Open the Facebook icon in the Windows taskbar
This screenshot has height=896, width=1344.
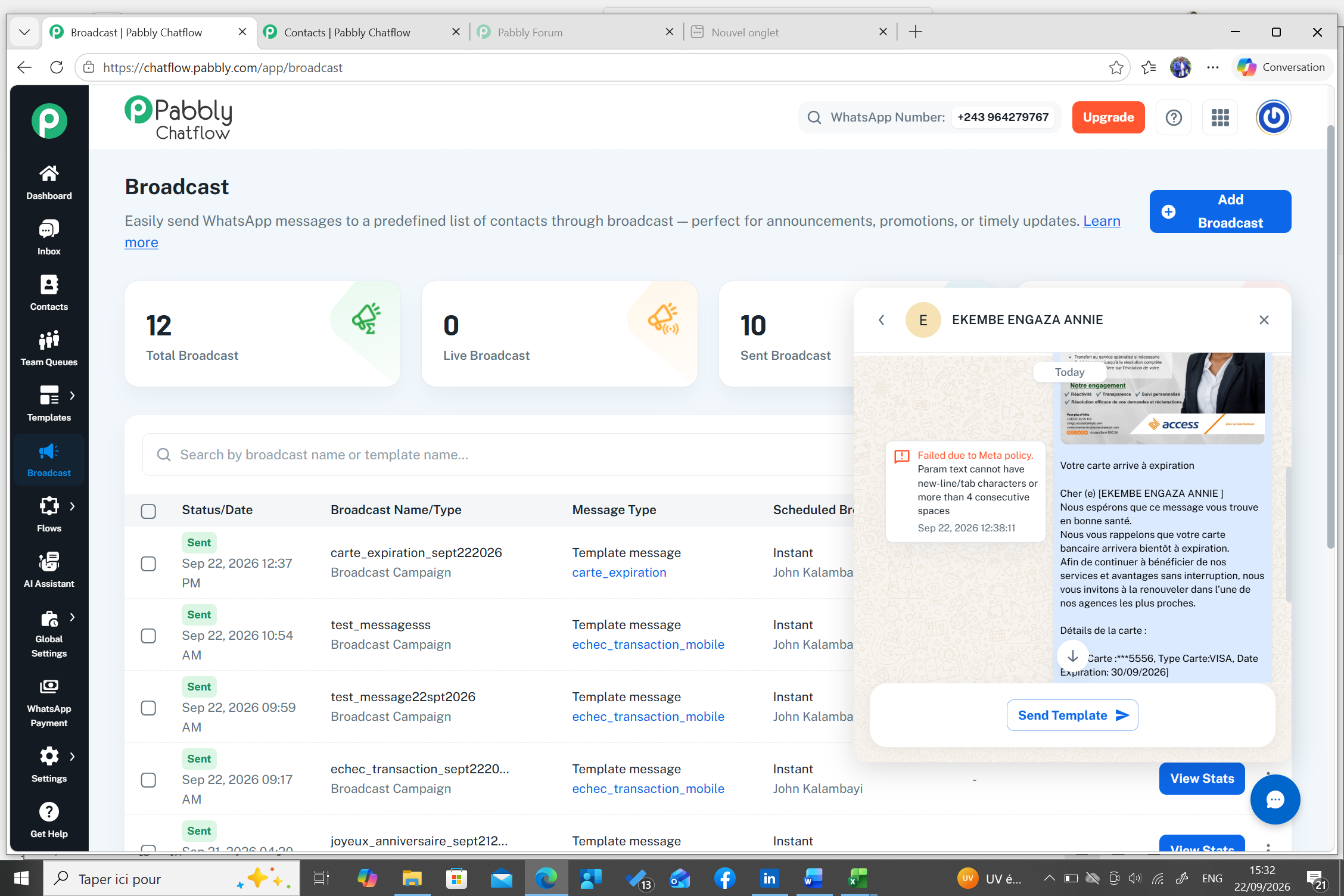[x=724, y=878]
